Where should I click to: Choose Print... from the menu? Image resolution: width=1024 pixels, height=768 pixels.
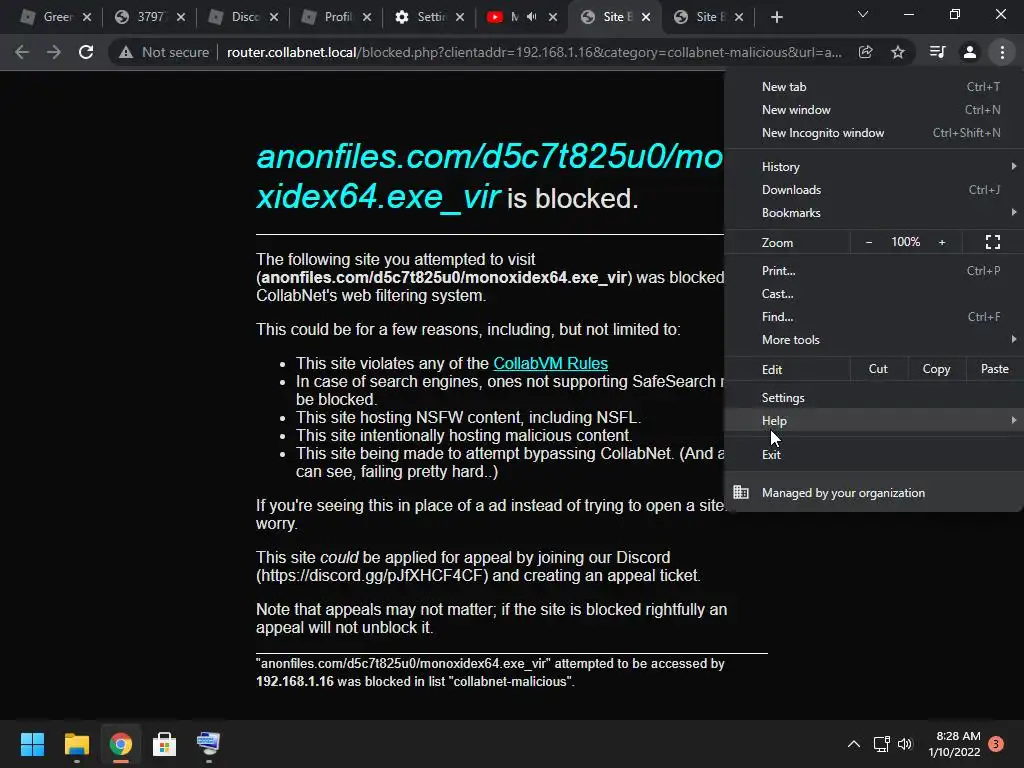click(874, 270)
